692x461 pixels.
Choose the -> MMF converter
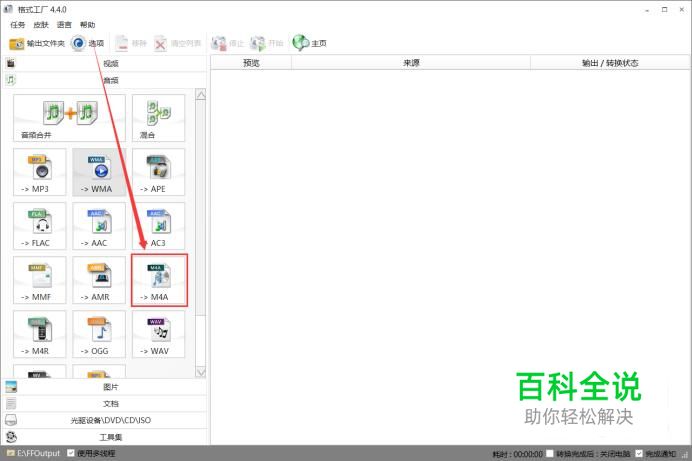[x=40, y=280]
